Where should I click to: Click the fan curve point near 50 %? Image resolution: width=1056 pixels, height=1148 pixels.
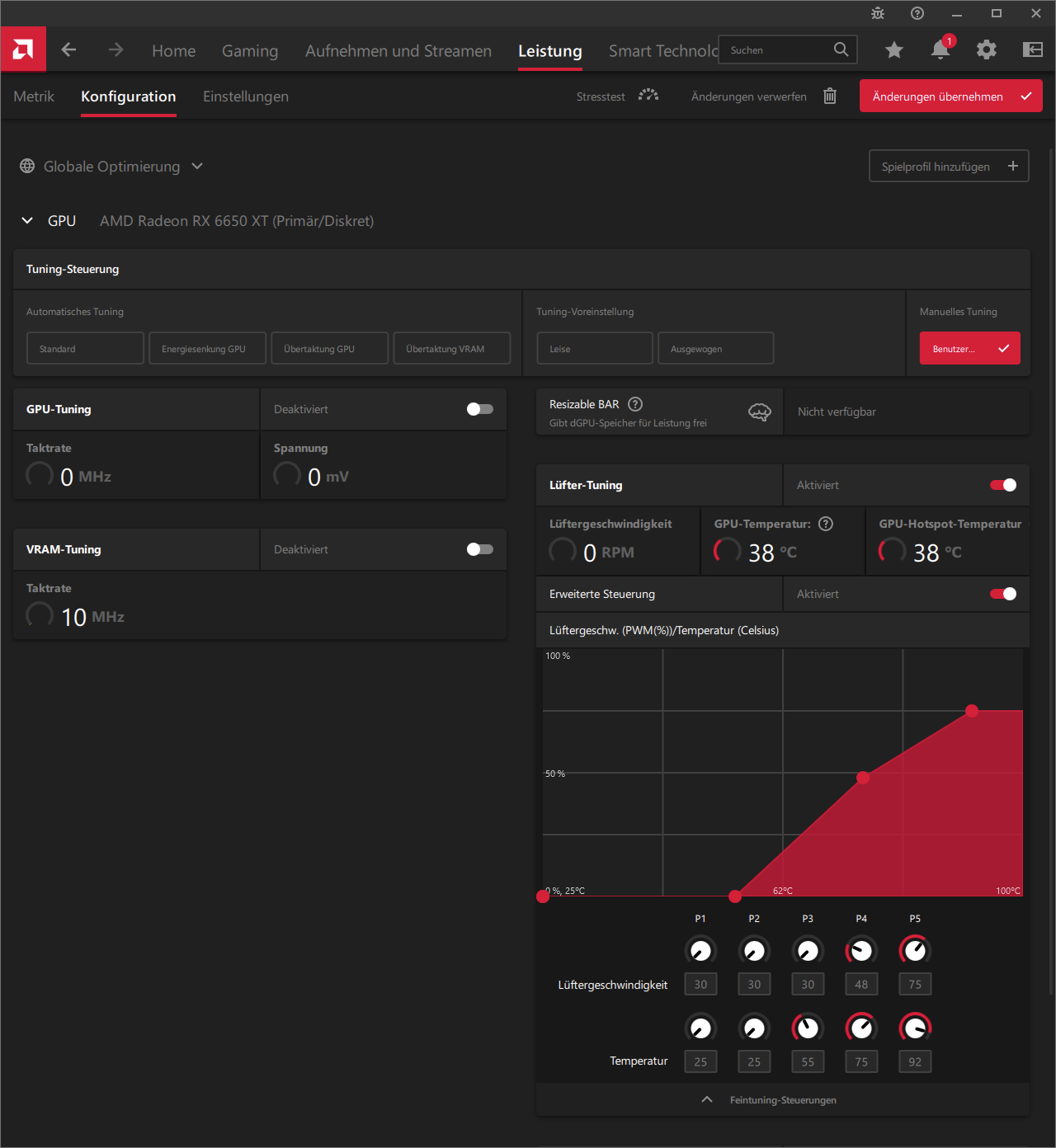click(x=863, y=778)
